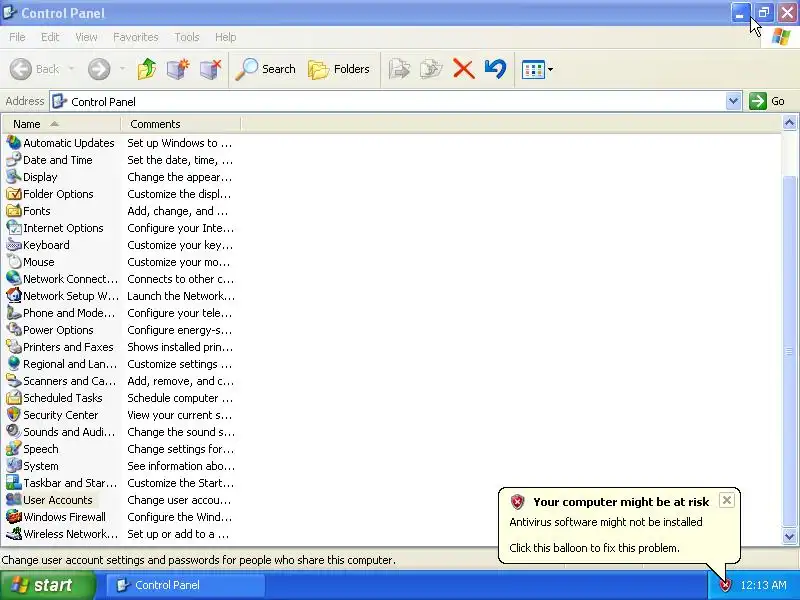Select the Network Setup Wizard icon
The width and height of the screenshot is (800, 600).
pos(14,296)
